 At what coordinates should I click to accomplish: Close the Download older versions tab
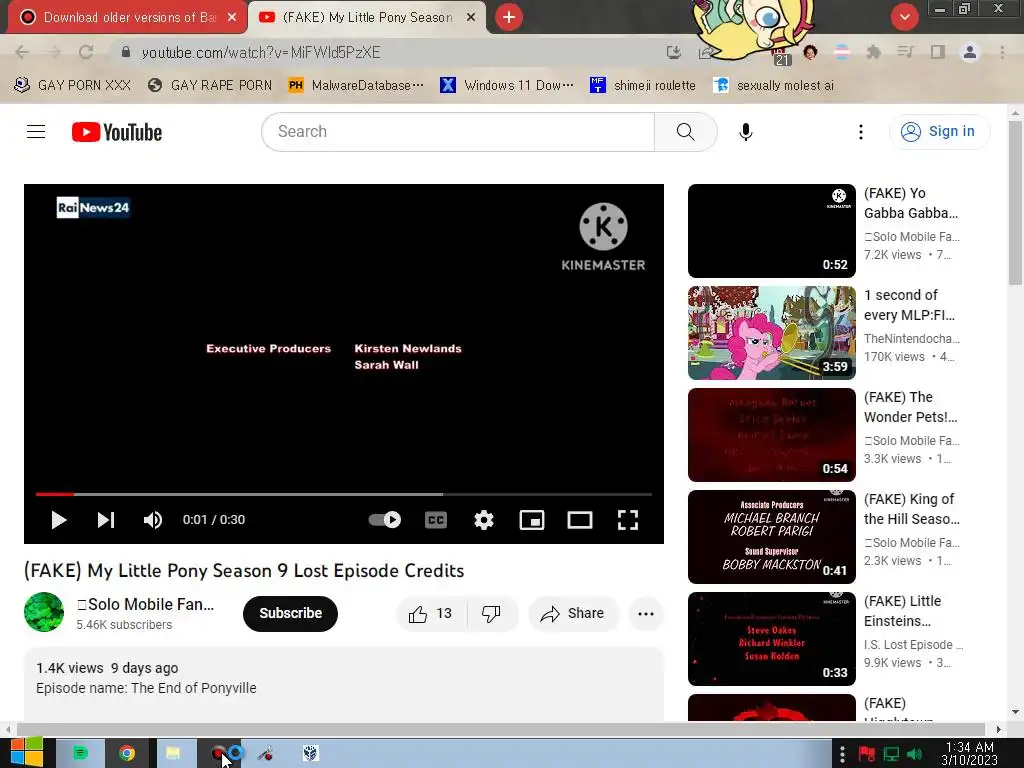pyautogui.click(x=232, y=18)
